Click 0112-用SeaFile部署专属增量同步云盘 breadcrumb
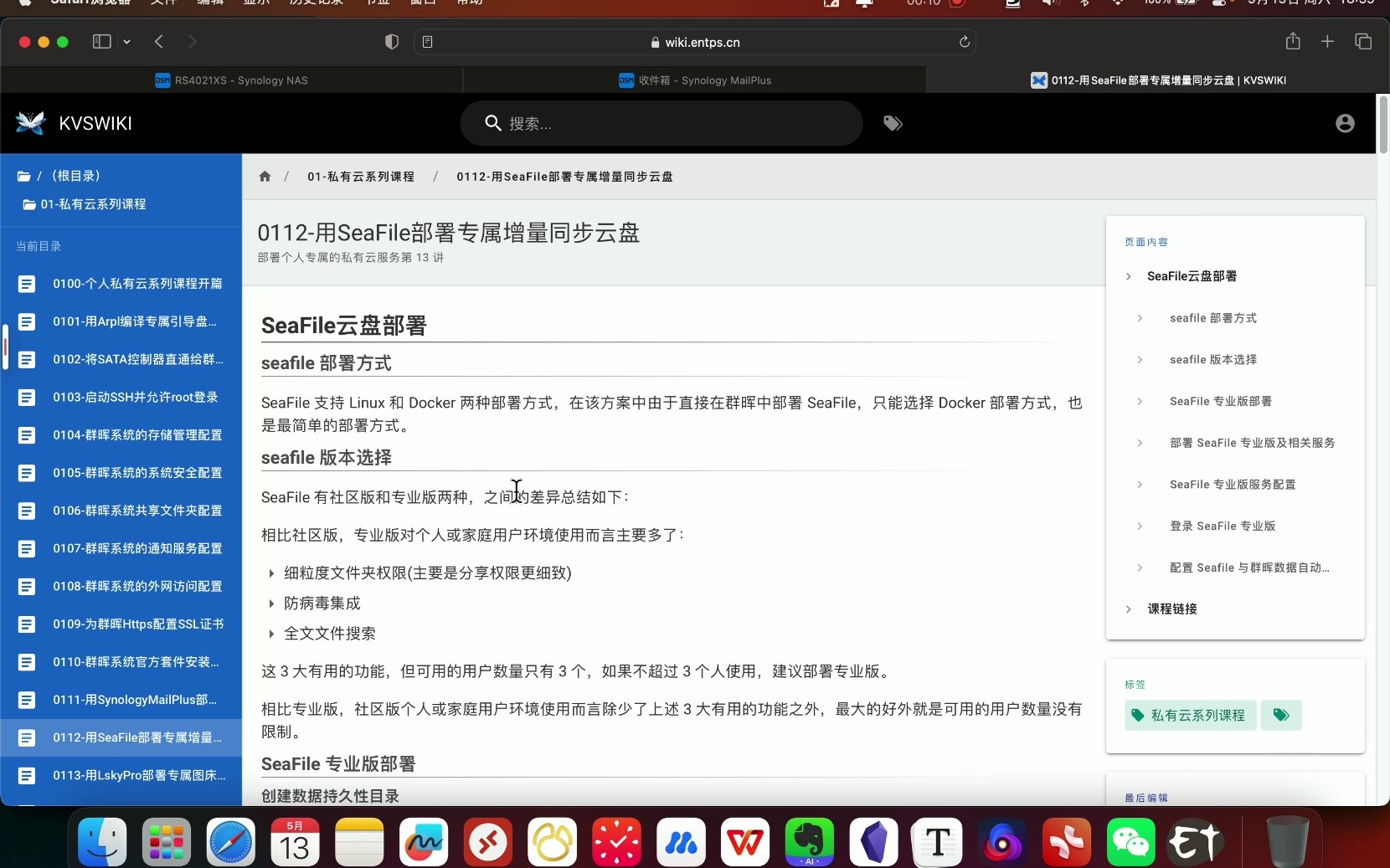Screen dimensions: 1390x868 pyautogui.click(x=564, y=177)
